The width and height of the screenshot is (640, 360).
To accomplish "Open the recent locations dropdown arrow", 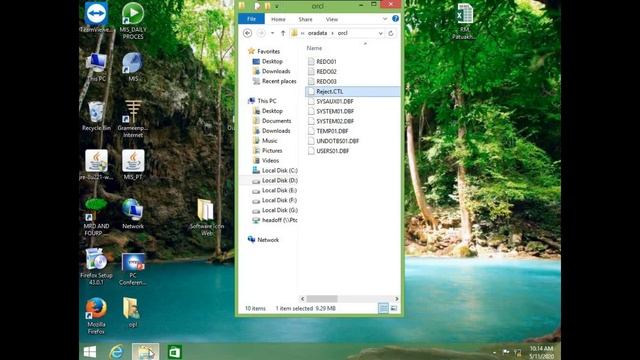I will click(x=272, y=33).
